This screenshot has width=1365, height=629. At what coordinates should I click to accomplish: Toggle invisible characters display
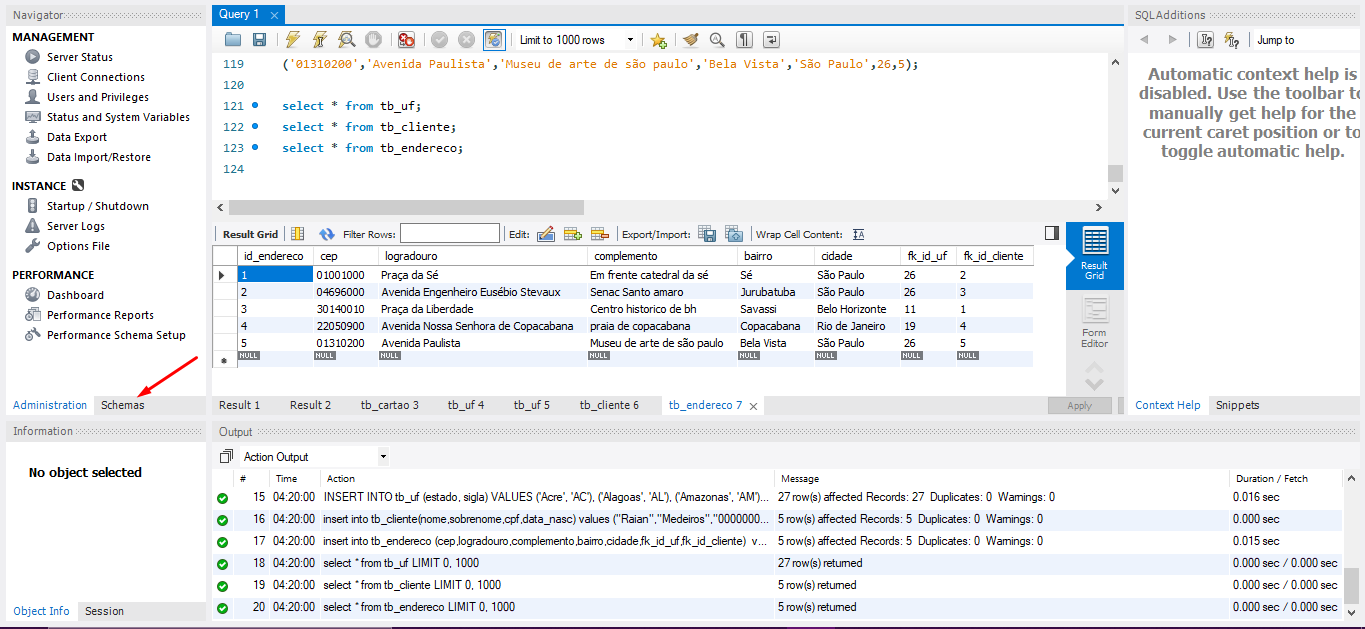[744, 40]
